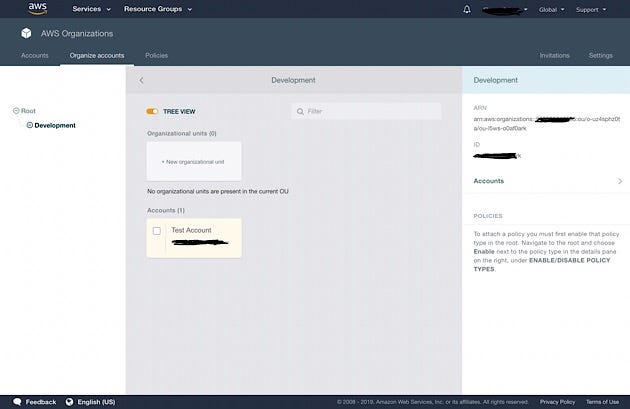630x409 pixels.
Task: Open the Resource Groups dropdown
Action: click(158, 9)
